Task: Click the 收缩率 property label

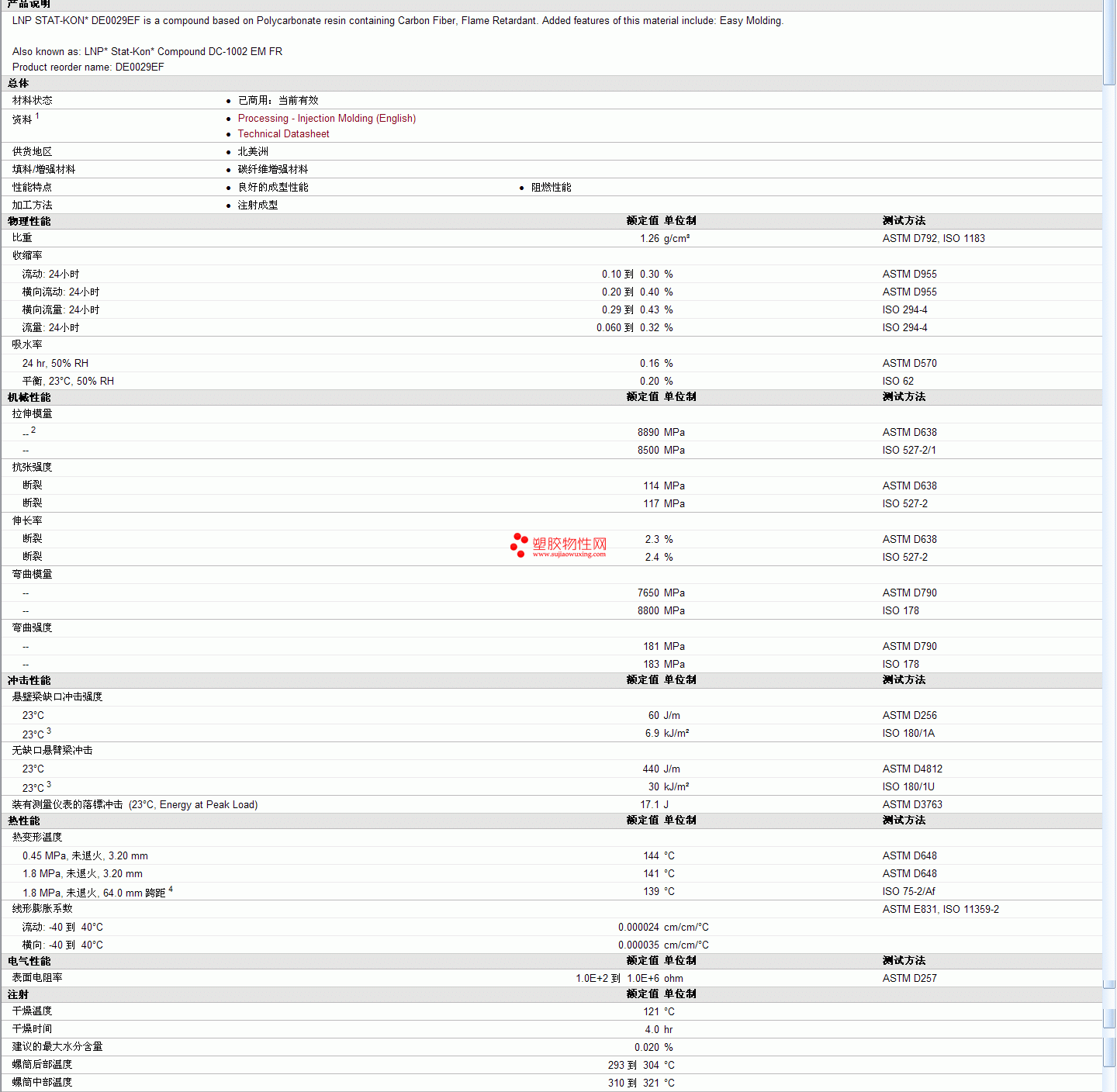Action: (27, 256)
